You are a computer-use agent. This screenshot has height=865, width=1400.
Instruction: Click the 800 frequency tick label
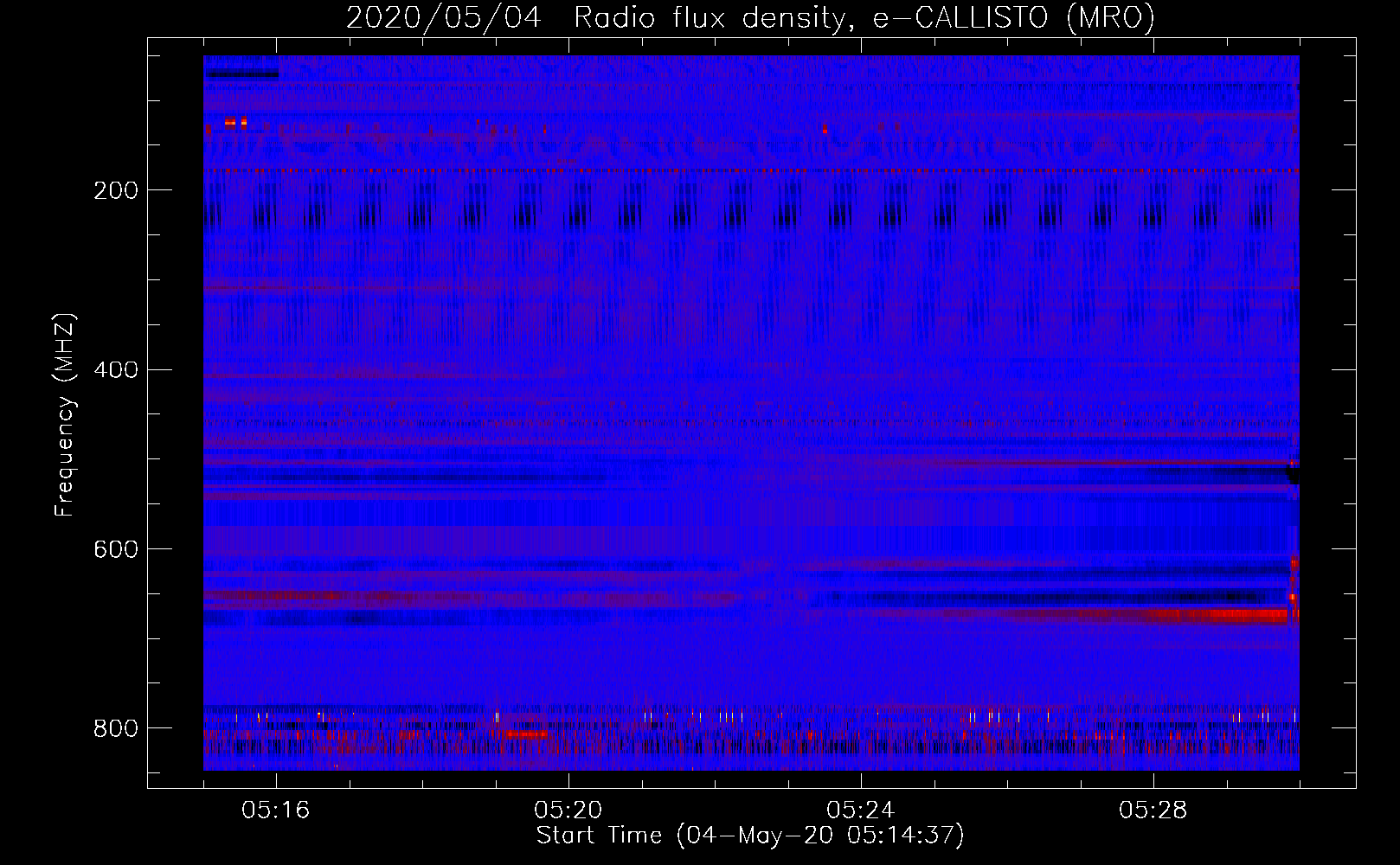tap(115, 728)
